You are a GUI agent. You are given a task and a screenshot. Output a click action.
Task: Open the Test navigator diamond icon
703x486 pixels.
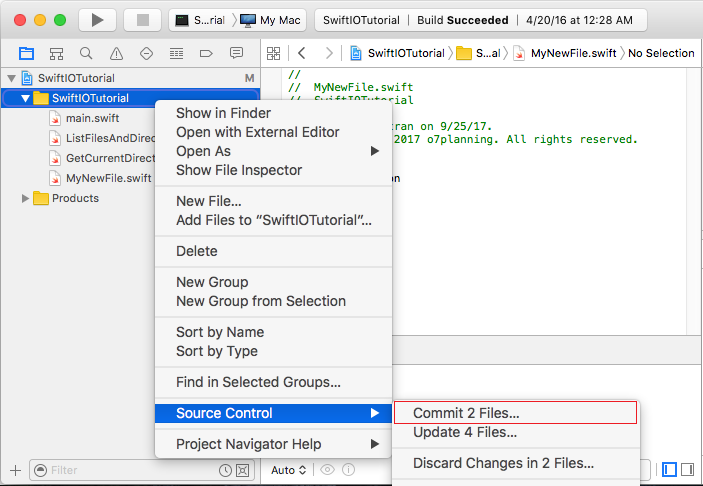[146, 54]
